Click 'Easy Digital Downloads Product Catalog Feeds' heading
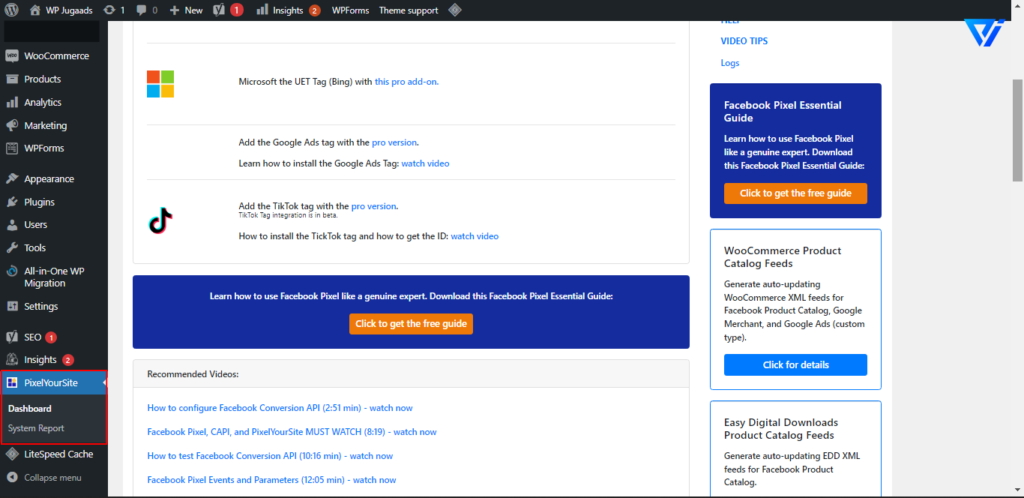1024x498 pixels. coord(781,429)
